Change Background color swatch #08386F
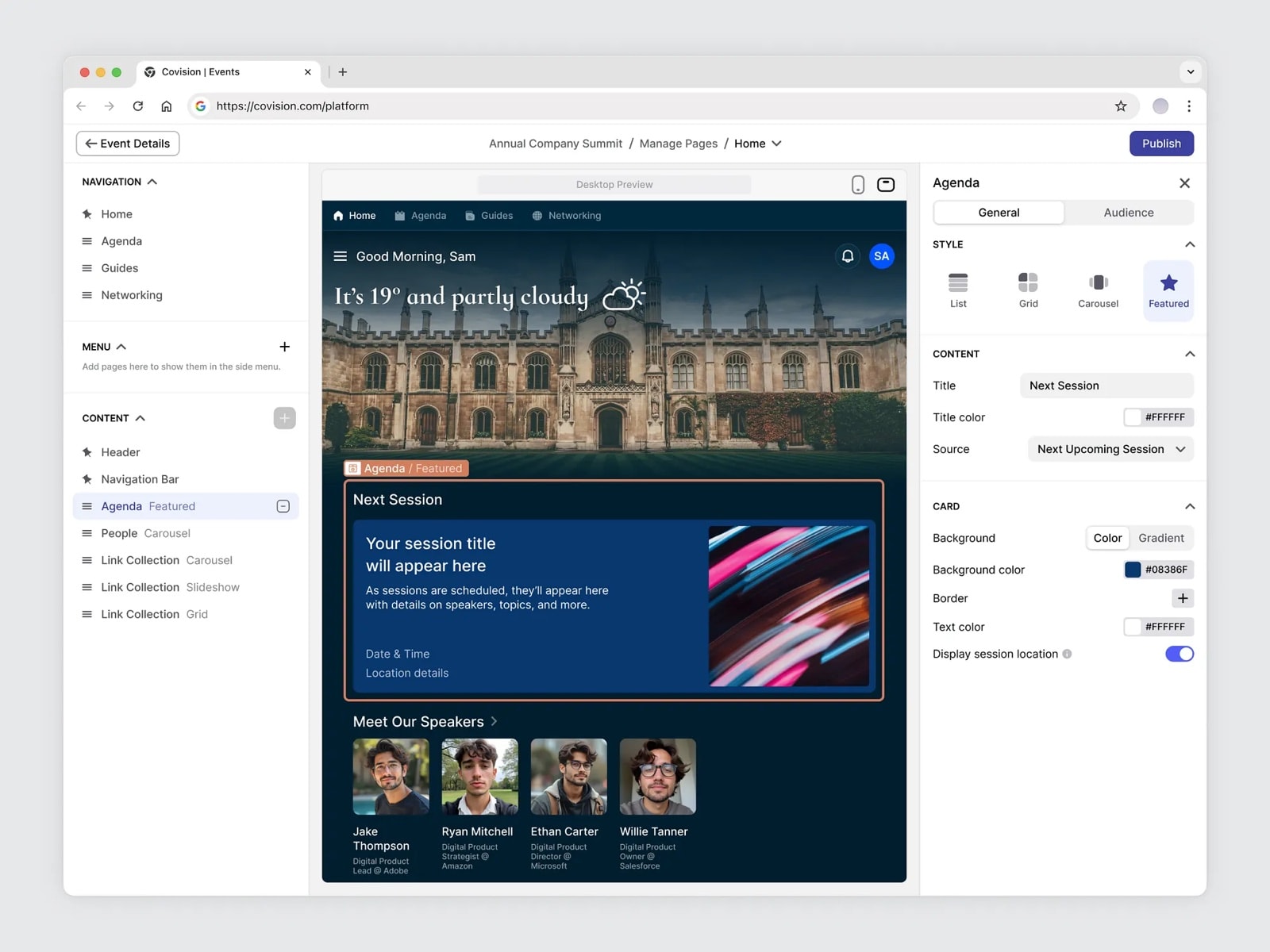Image resolution: width=1270 pixels, height=952 pixels. [x=1133, y=570]
